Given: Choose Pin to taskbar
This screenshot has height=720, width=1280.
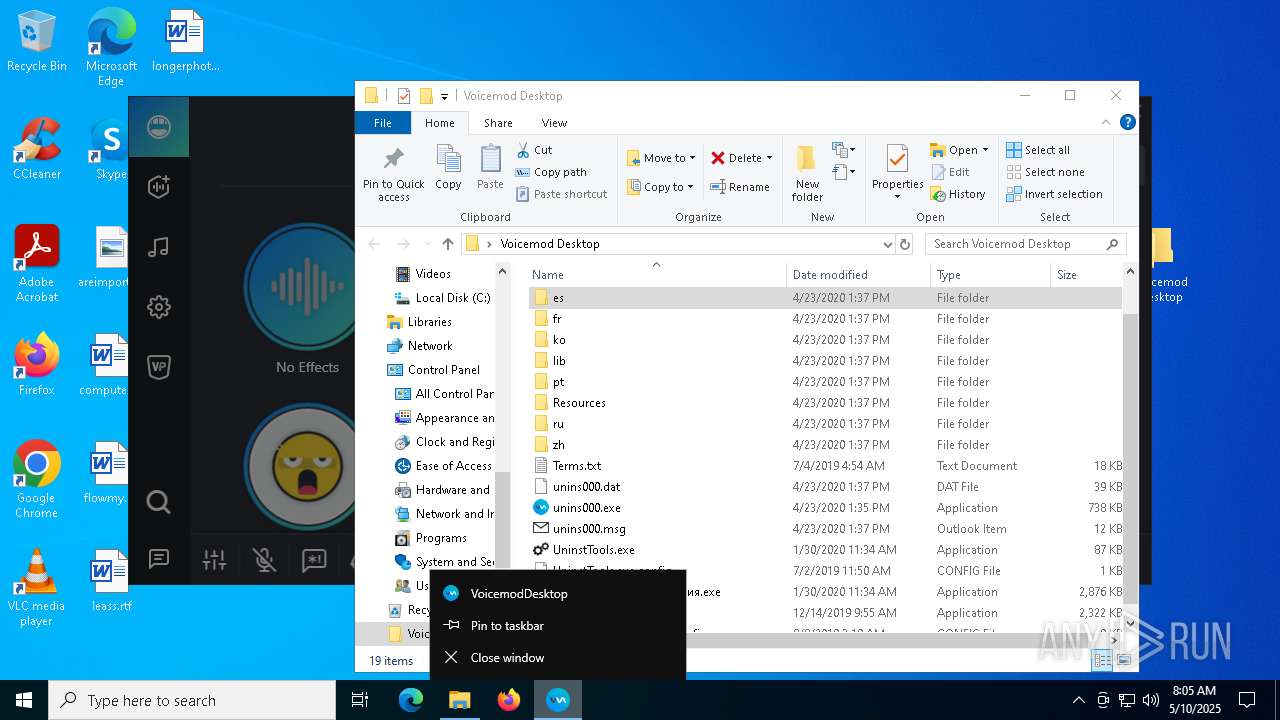Looking at the screenshot, I should point(558,625).
